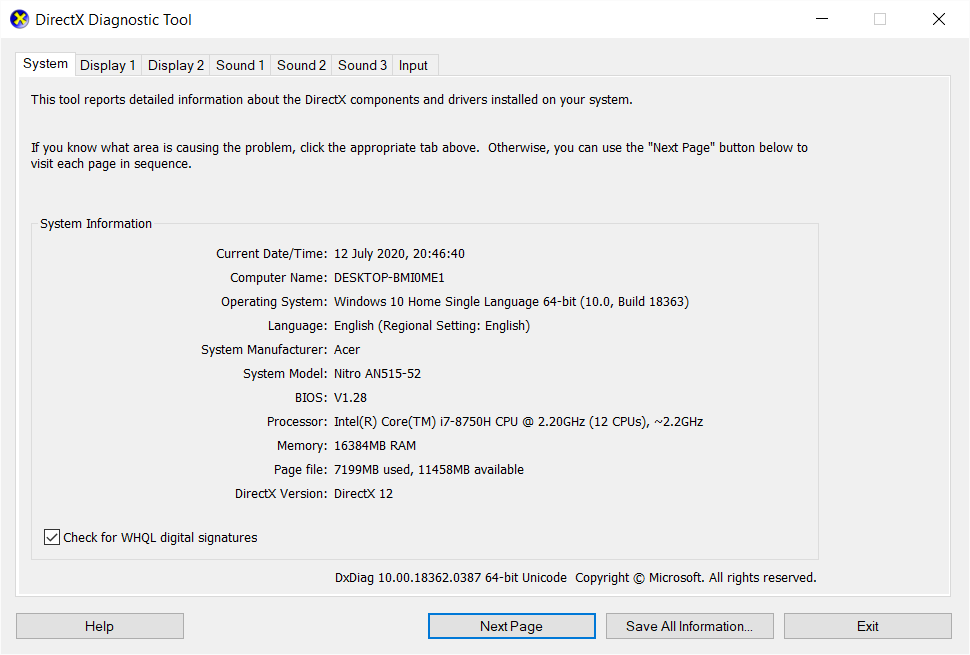Click the DirectX Diagnostic Tool title icon
970x655 pixels.
pos(20,19)
